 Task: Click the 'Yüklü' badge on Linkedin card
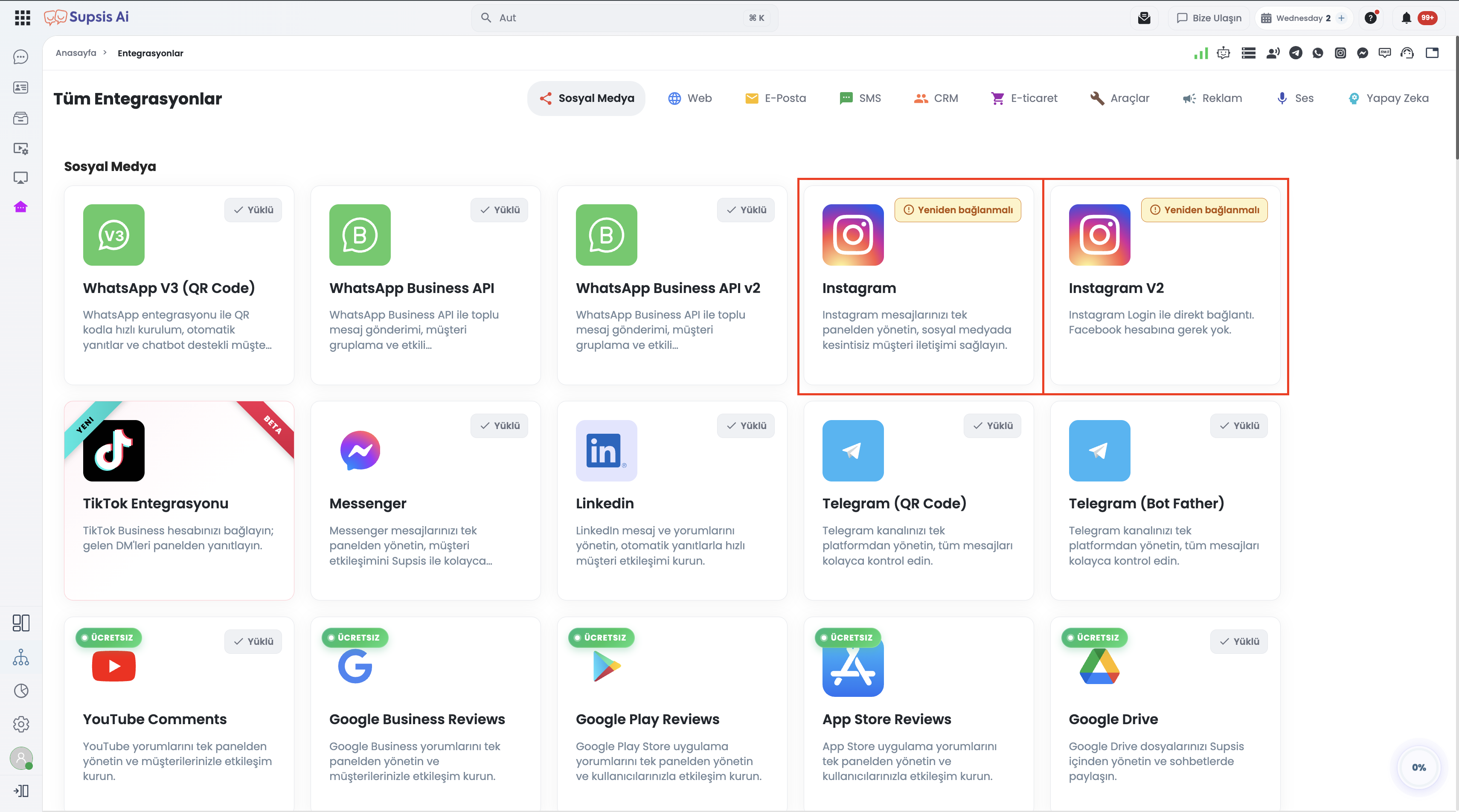pos(746,426)
